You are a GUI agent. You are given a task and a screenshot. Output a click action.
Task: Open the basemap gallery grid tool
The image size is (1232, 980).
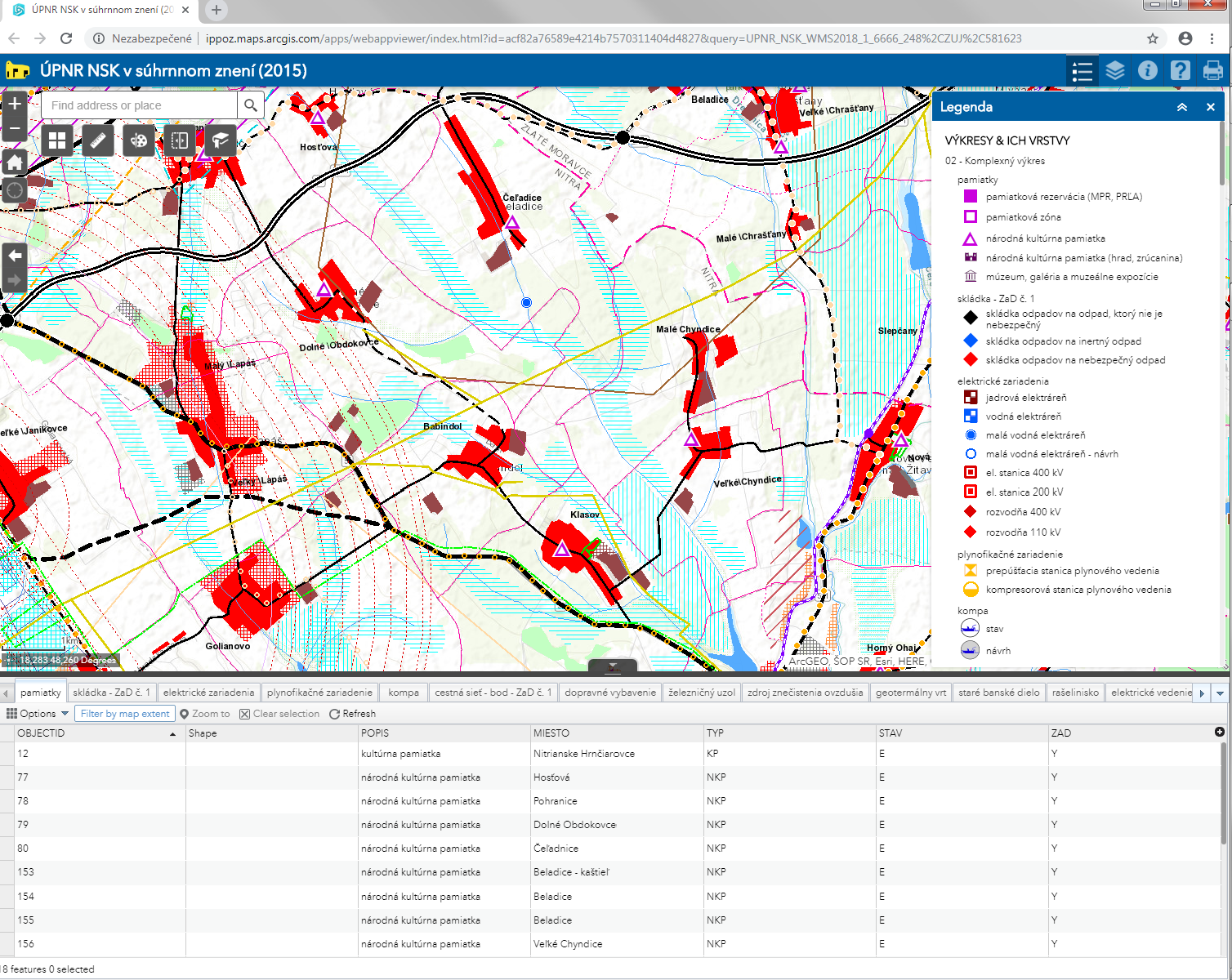coord(57,140)
